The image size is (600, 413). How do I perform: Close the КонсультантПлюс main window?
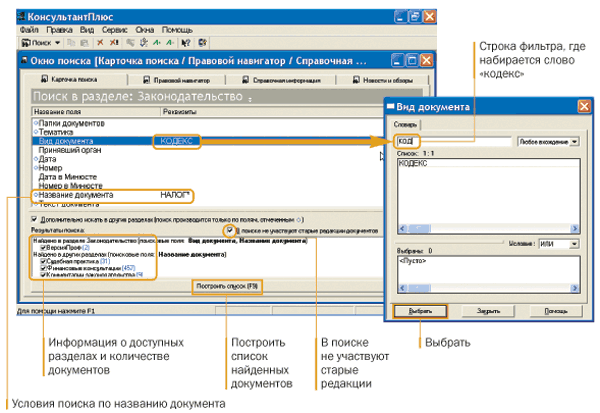[429, 16]
